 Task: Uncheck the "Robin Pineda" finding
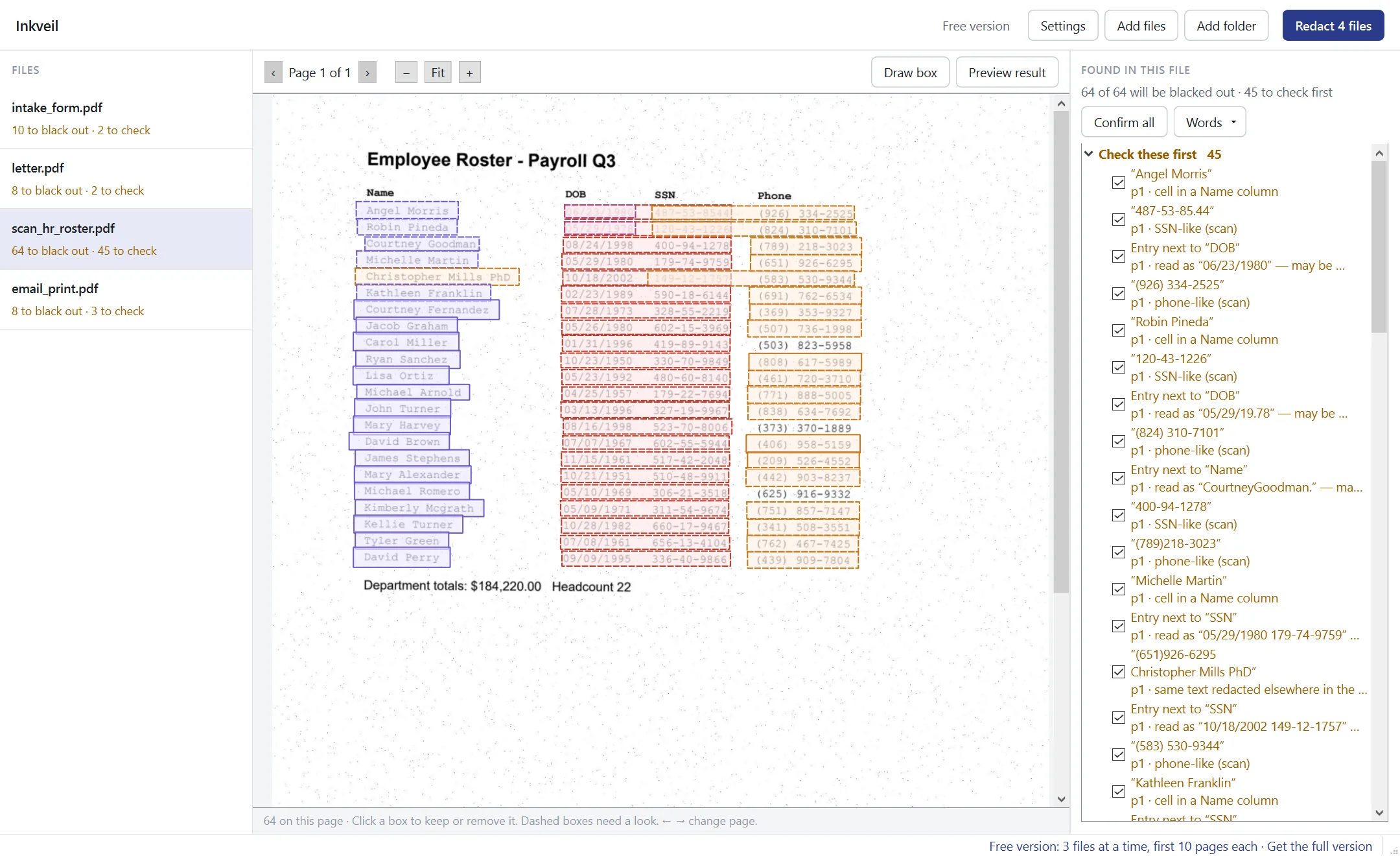1118,331
